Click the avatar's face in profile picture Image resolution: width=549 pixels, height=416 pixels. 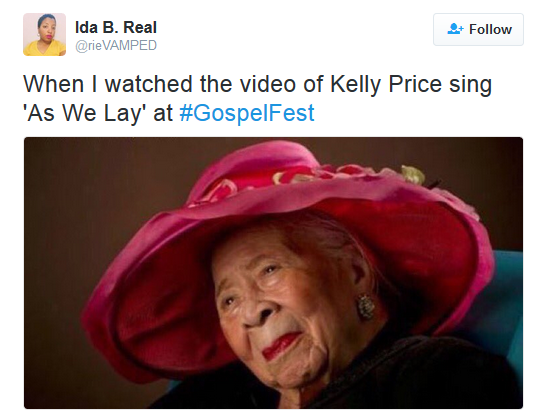[46, 31]
